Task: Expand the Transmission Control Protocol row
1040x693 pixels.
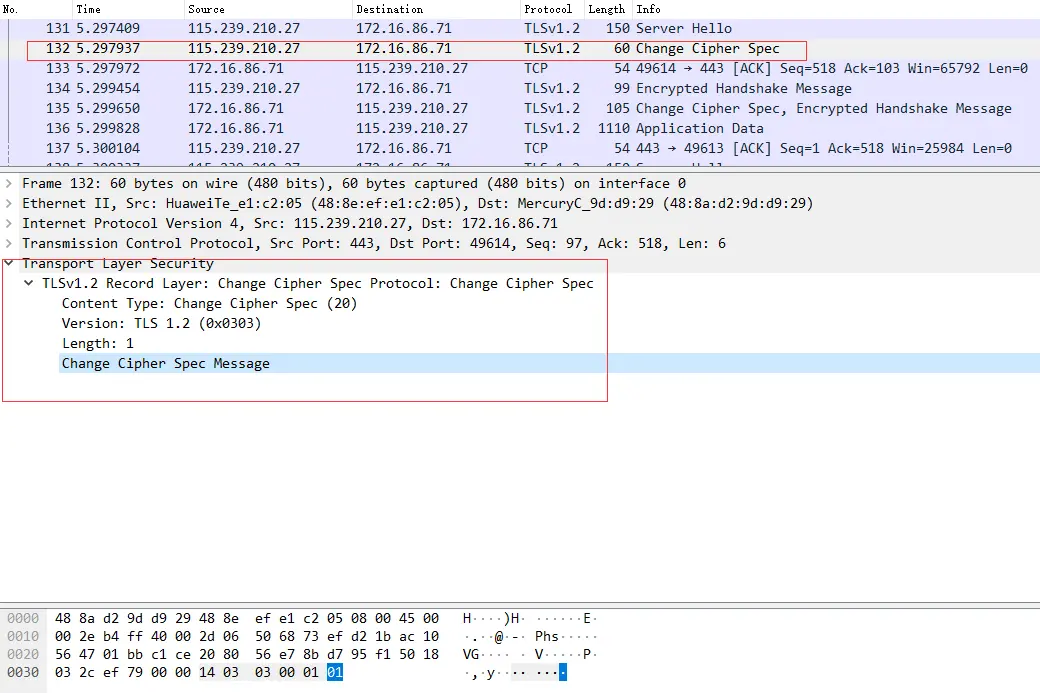Action: 9,243
